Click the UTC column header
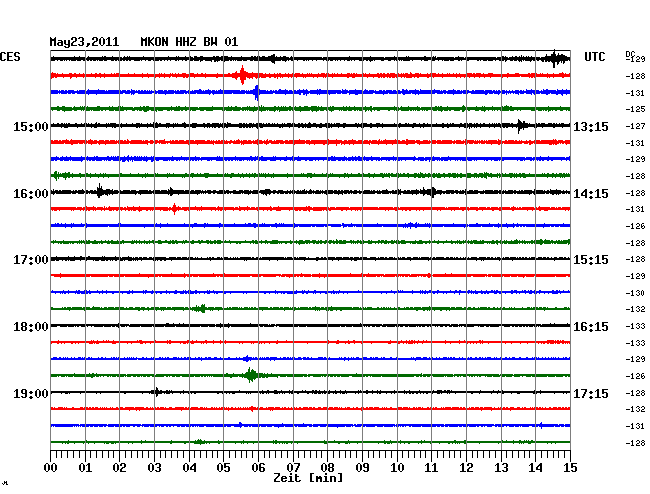Screen dimensions: 650x494 tap(594, 57)
